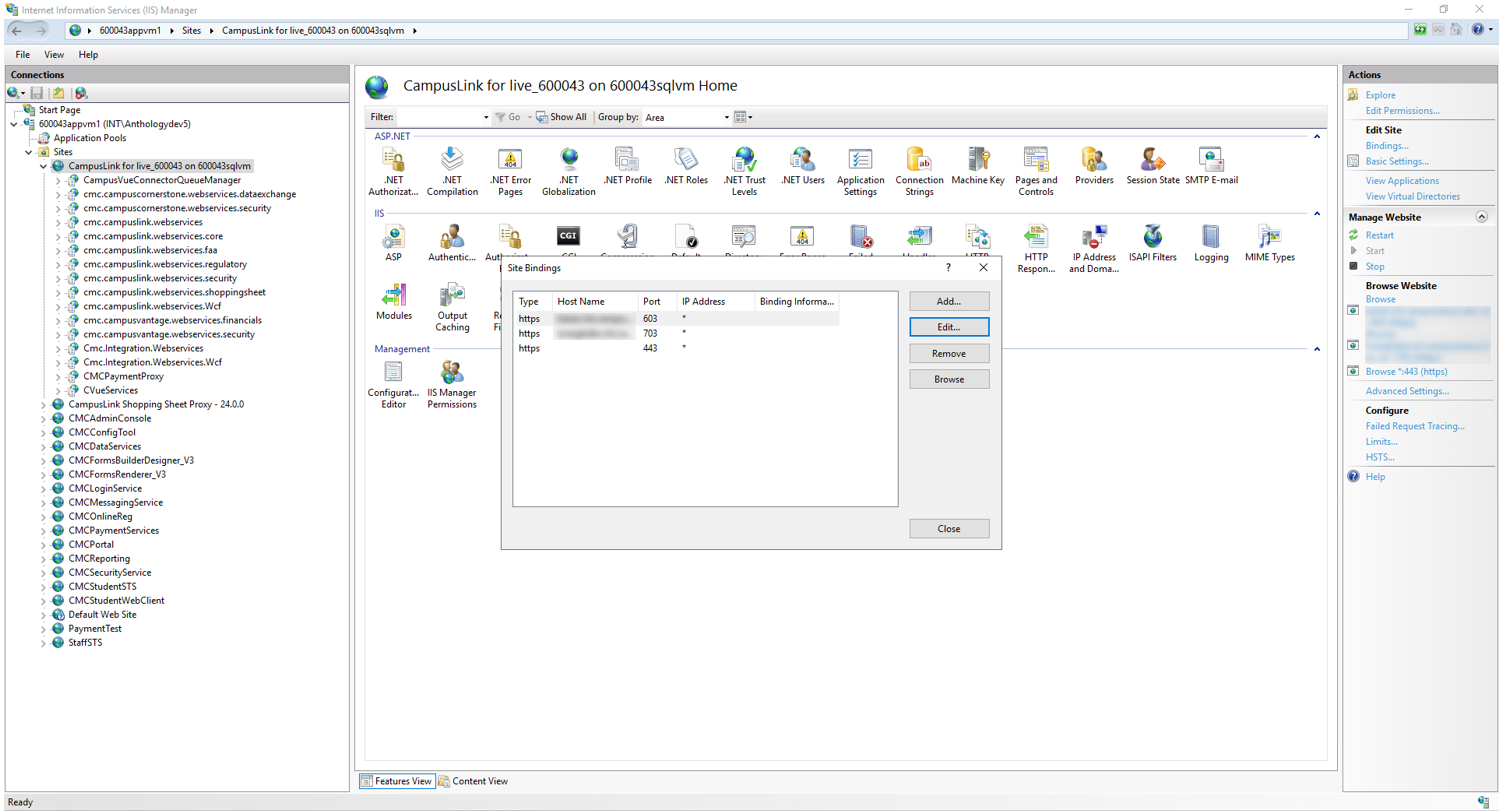Viewport: 1505px width, 811px height.
Task: Open the Configuration Editor feature
Action: pos(394,384)
